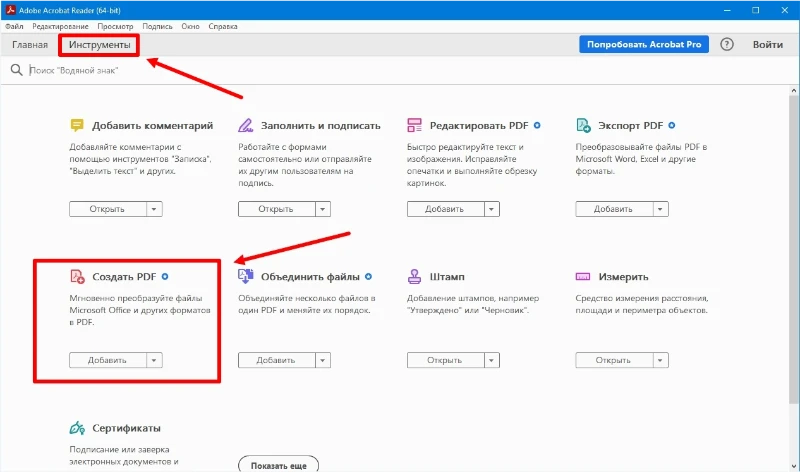Click Открыть under Штамп
The width and height of the screenshot is (800, 472).
coord(445,360)
